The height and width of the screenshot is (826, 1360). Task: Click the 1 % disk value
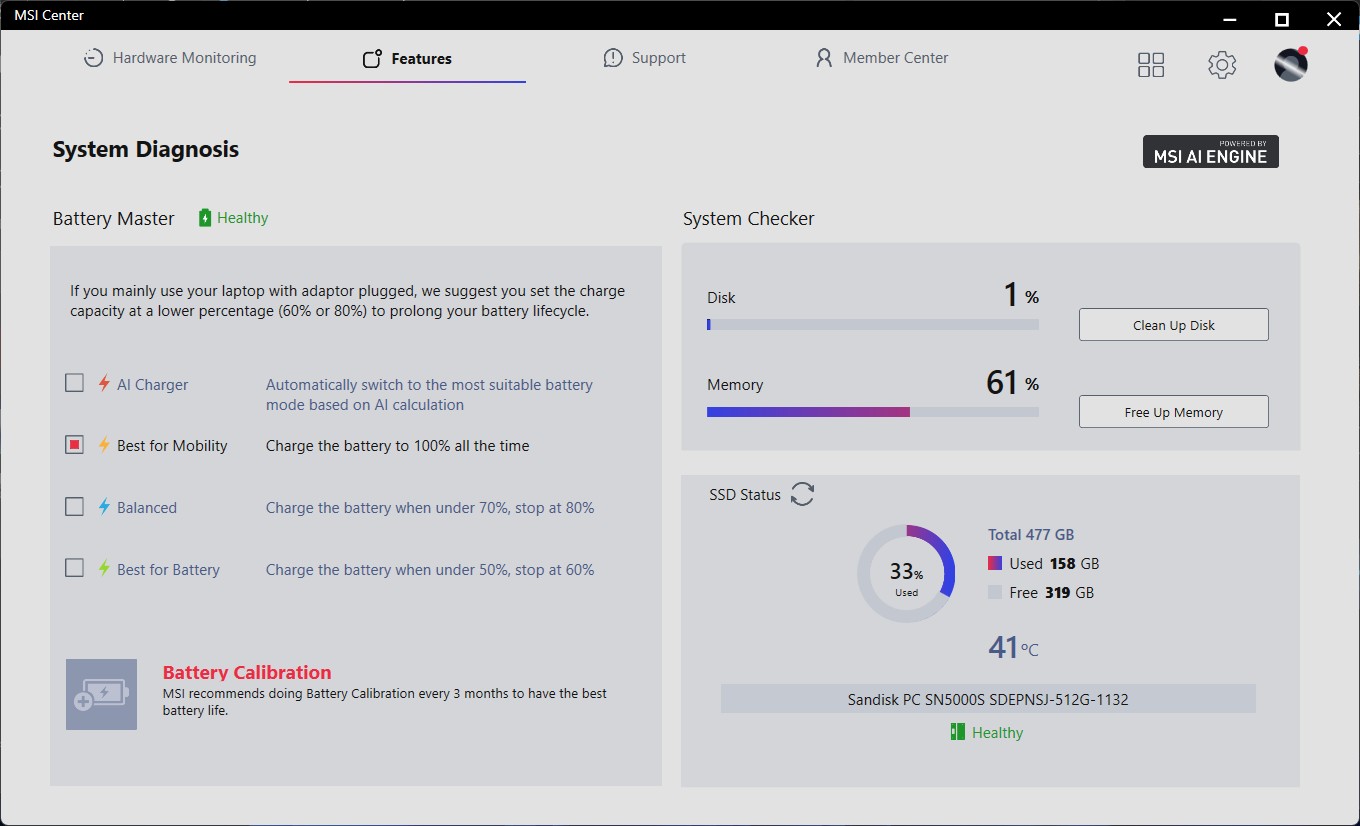click(1021, 295)
